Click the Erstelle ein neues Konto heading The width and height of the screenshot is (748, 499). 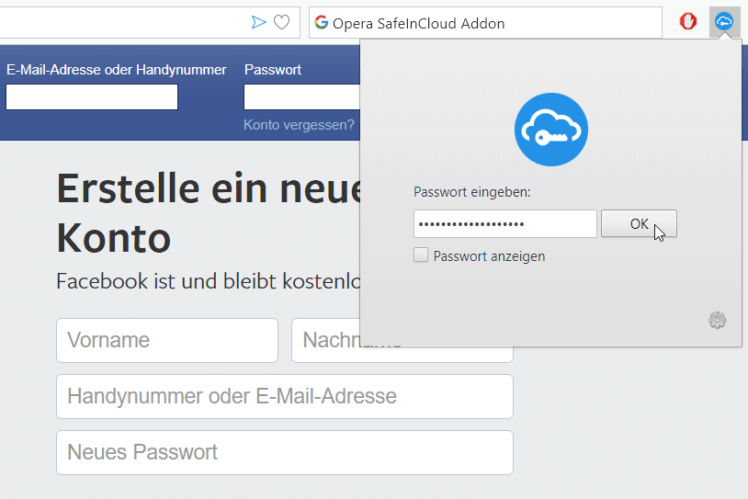pyautogui.click(x=208, y=213)
